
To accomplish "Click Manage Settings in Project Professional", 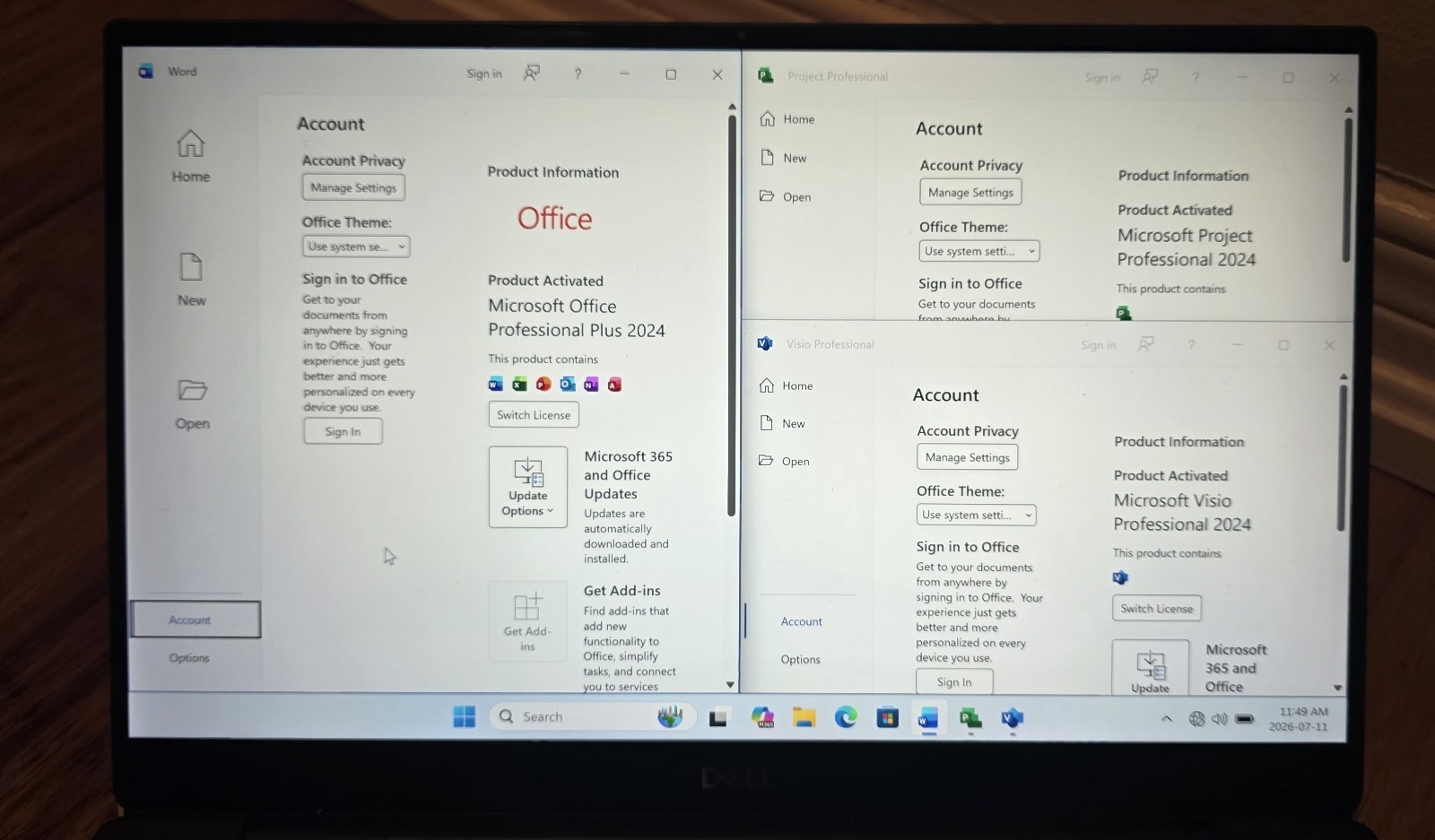I will [x=970, y=192].
